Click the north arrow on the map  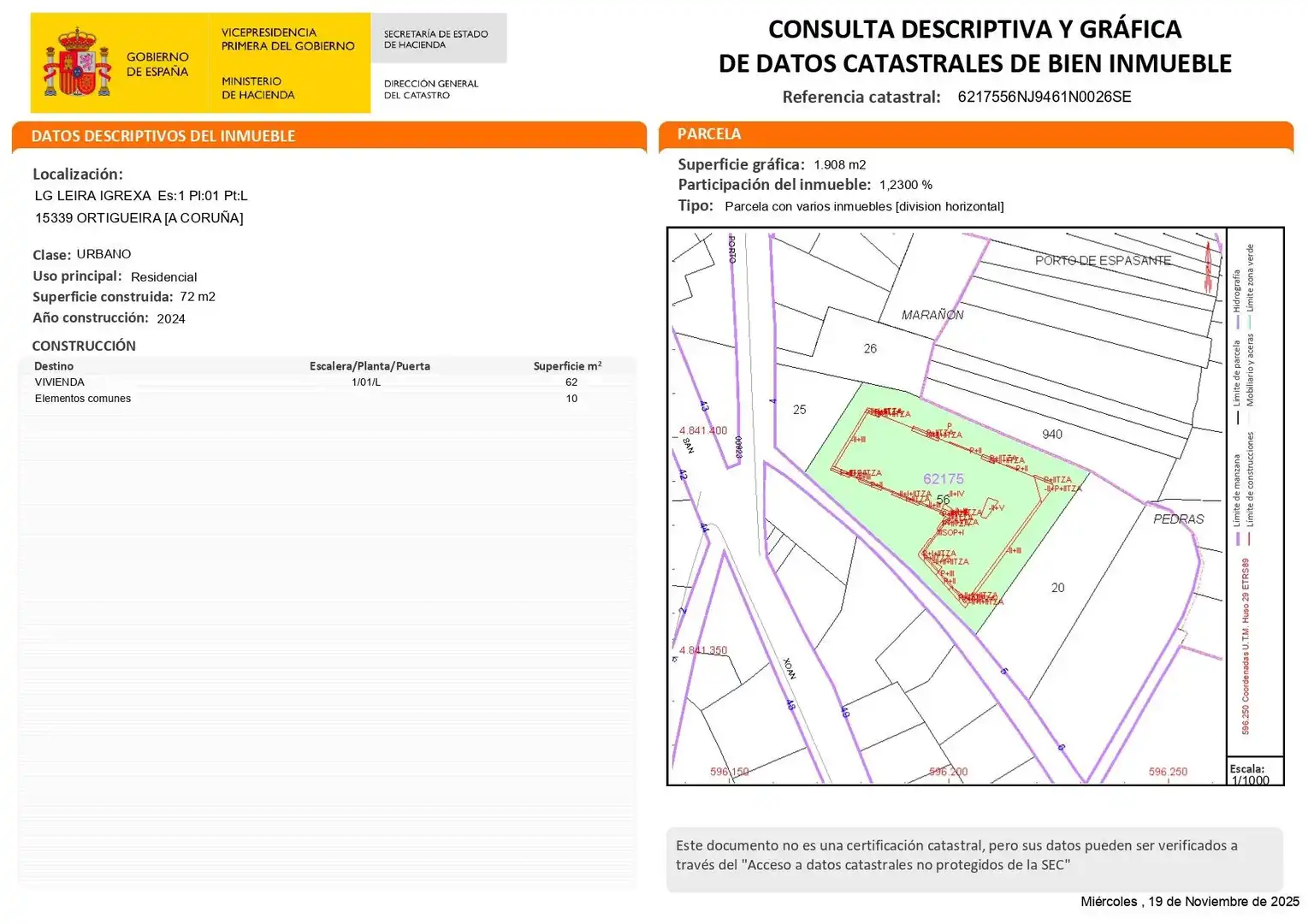click(x=1209, y=266)
